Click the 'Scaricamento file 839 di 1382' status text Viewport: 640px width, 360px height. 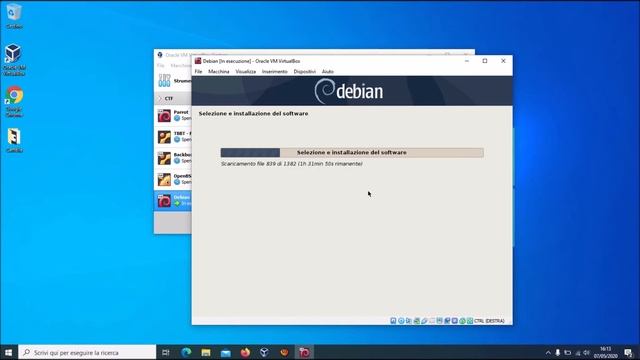(291, 164)
